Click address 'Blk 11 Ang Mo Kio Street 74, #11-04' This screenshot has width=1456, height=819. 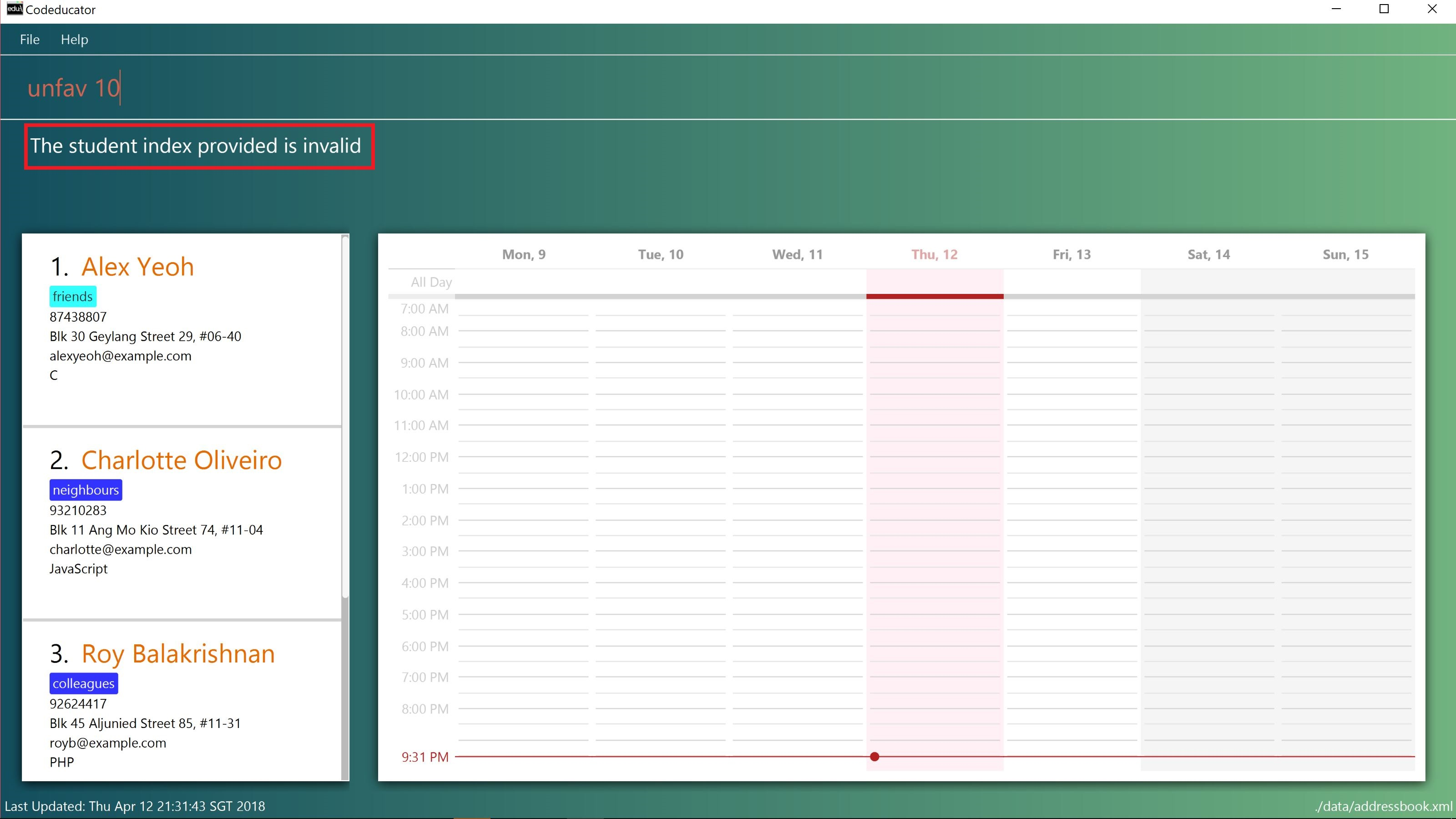point(156,530)
